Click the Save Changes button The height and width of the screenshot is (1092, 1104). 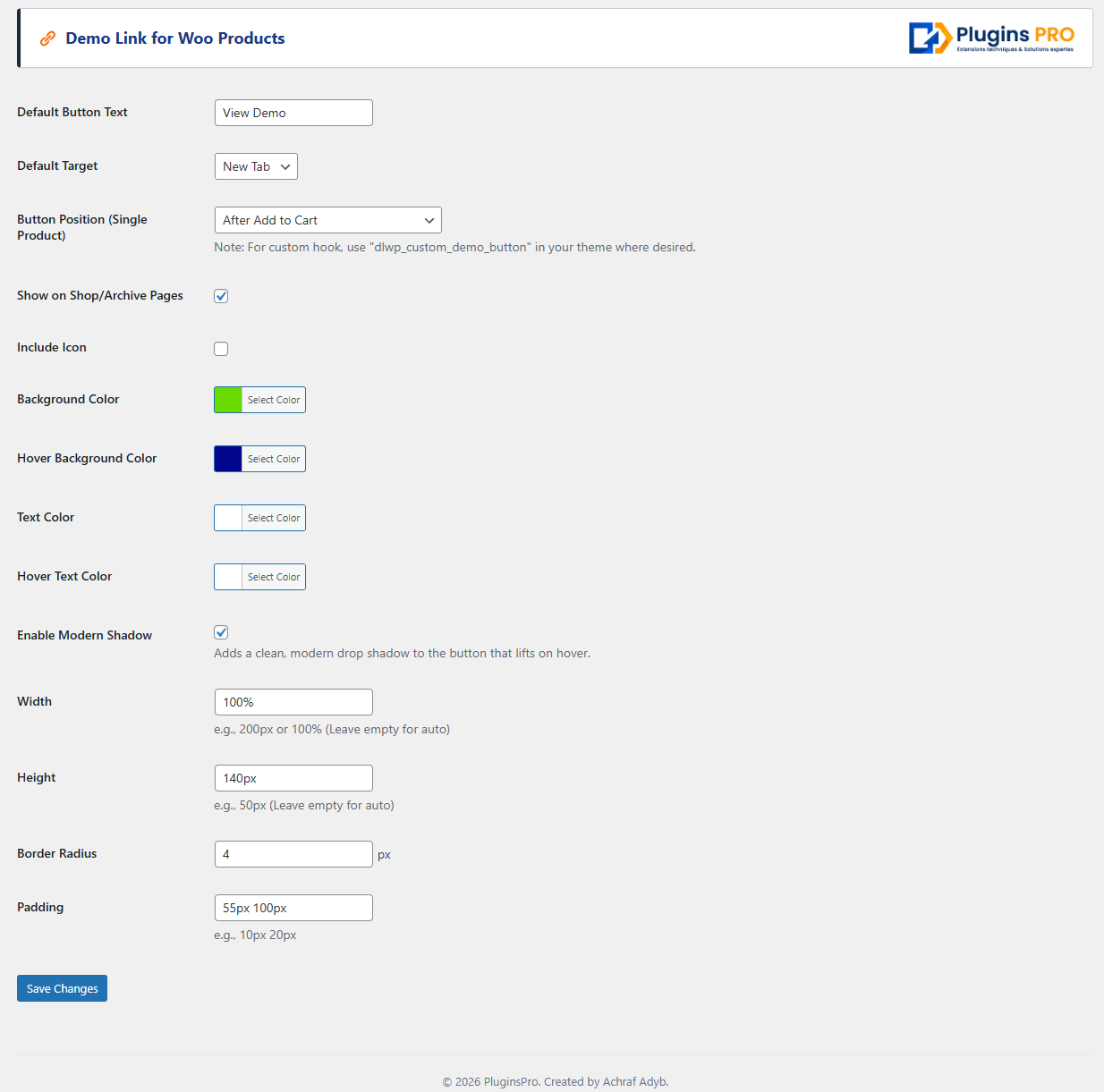62,988
